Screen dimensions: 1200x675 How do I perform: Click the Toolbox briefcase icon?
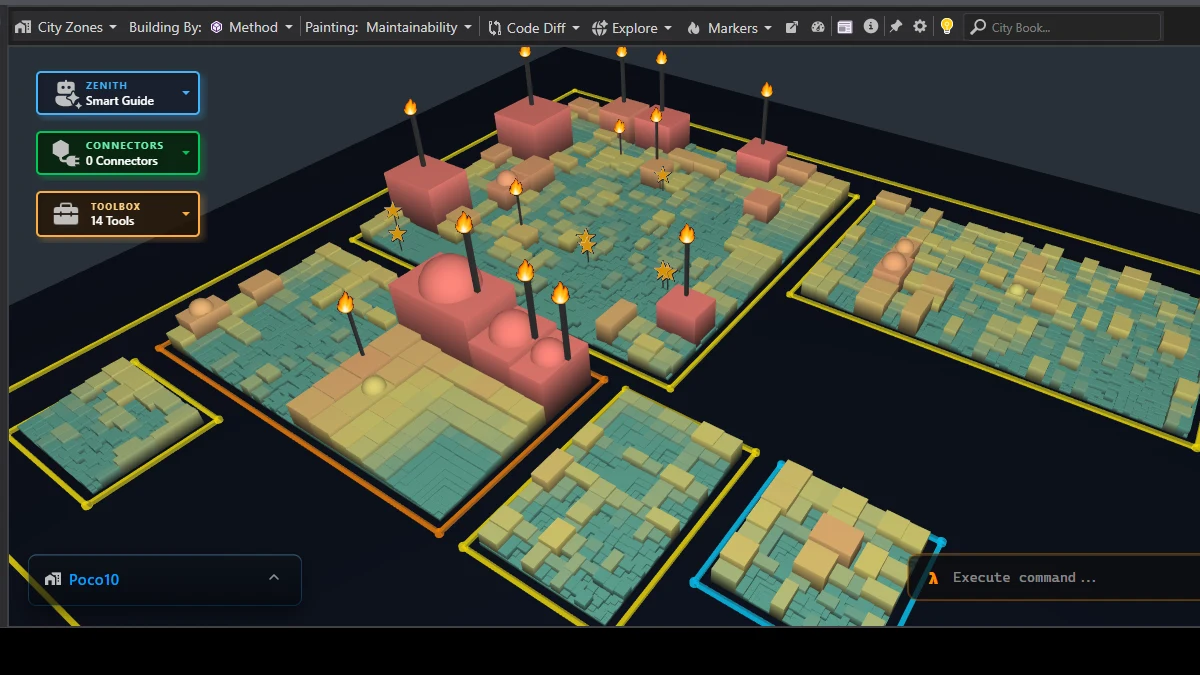pyautogui.click(x=66, y=214)
